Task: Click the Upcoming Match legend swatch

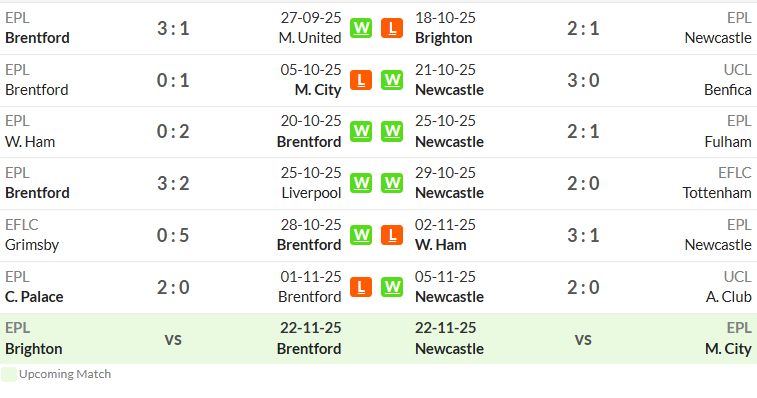Action: click(9, 374)
